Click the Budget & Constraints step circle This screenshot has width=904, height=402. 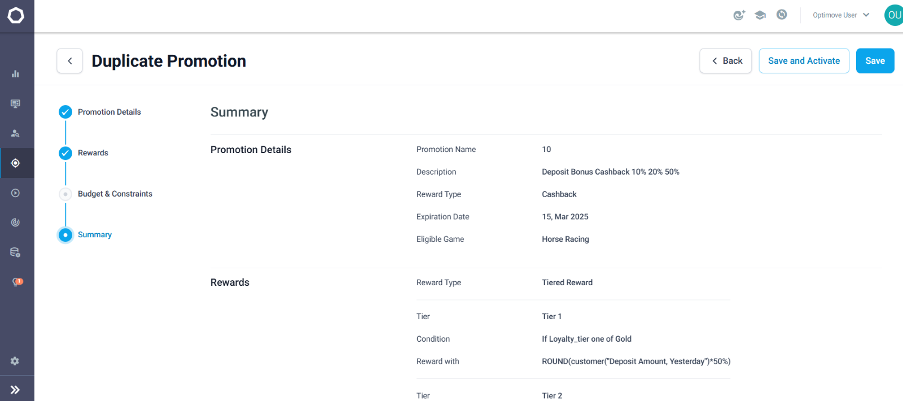pos(65,194)
